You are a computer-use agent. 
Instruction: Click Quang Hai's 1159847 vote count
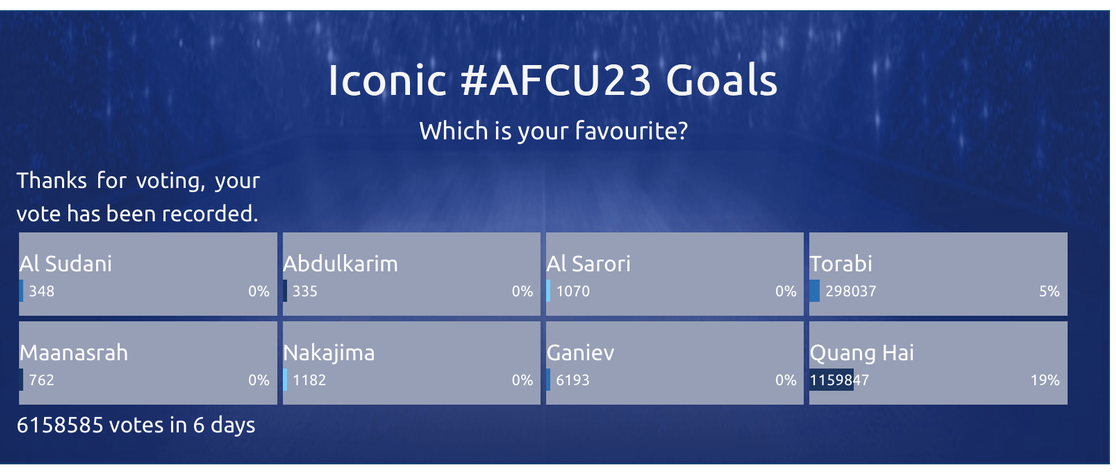840,380
